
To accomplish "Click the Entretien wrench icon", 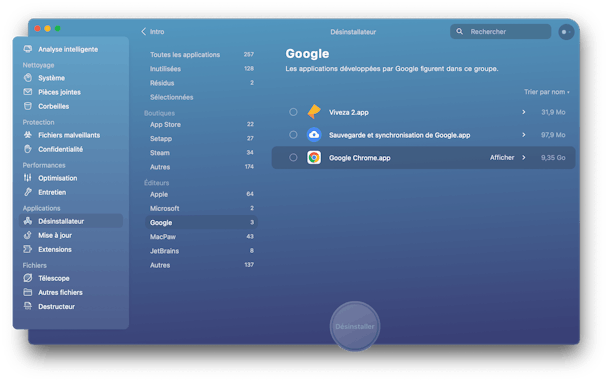I will 28,192.
